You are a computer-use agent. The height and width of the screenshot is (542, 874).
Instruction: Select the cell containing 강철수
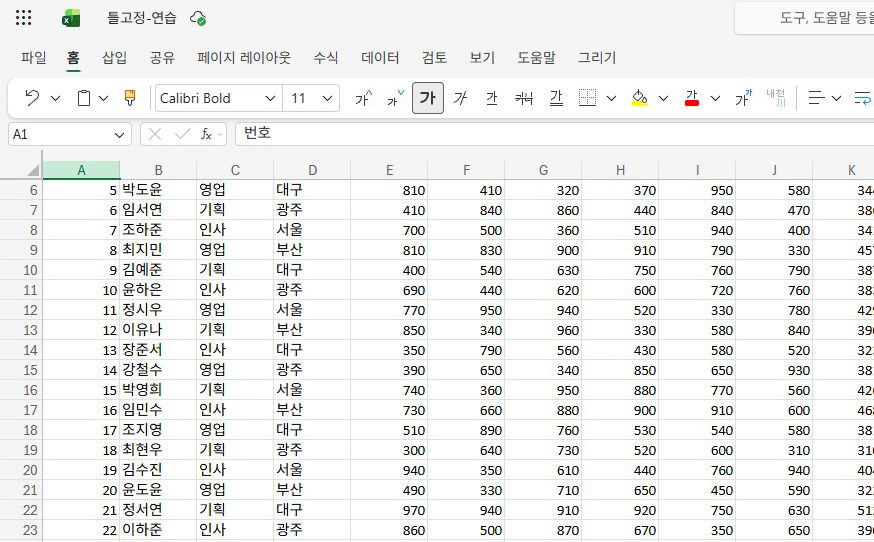(158, 370)
